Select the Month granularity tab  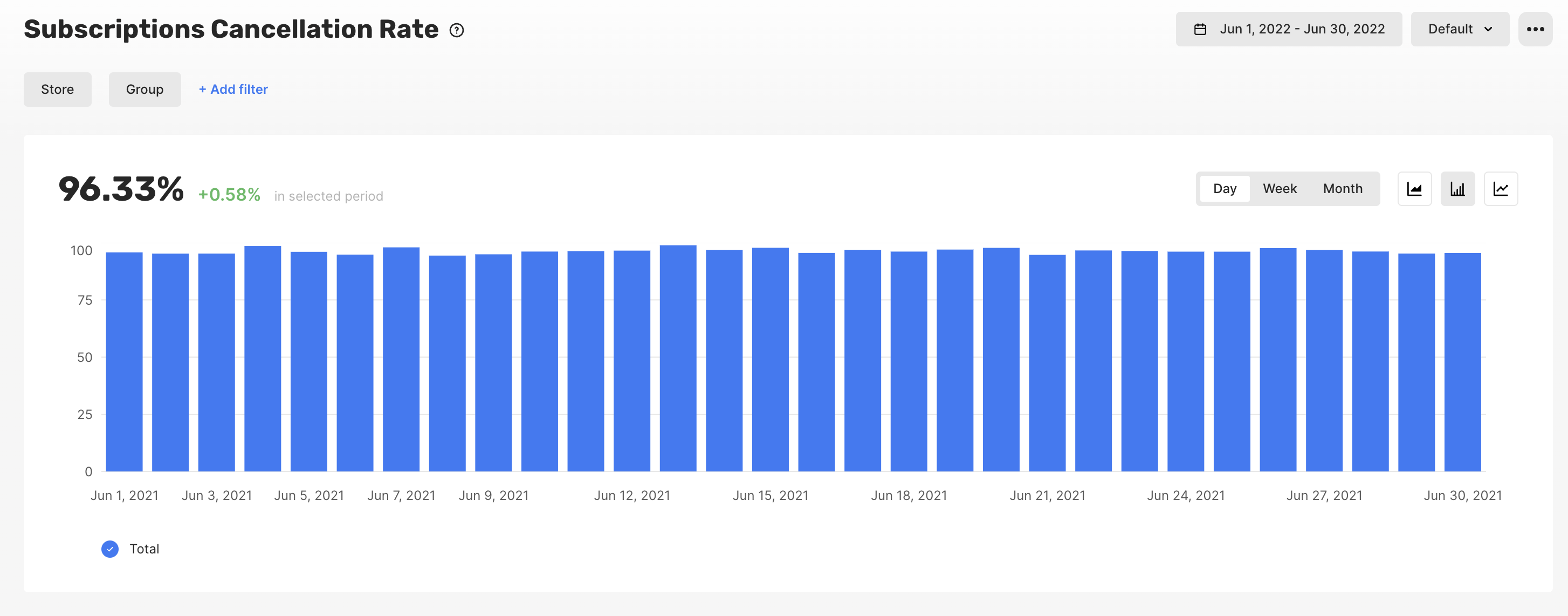1342,189
